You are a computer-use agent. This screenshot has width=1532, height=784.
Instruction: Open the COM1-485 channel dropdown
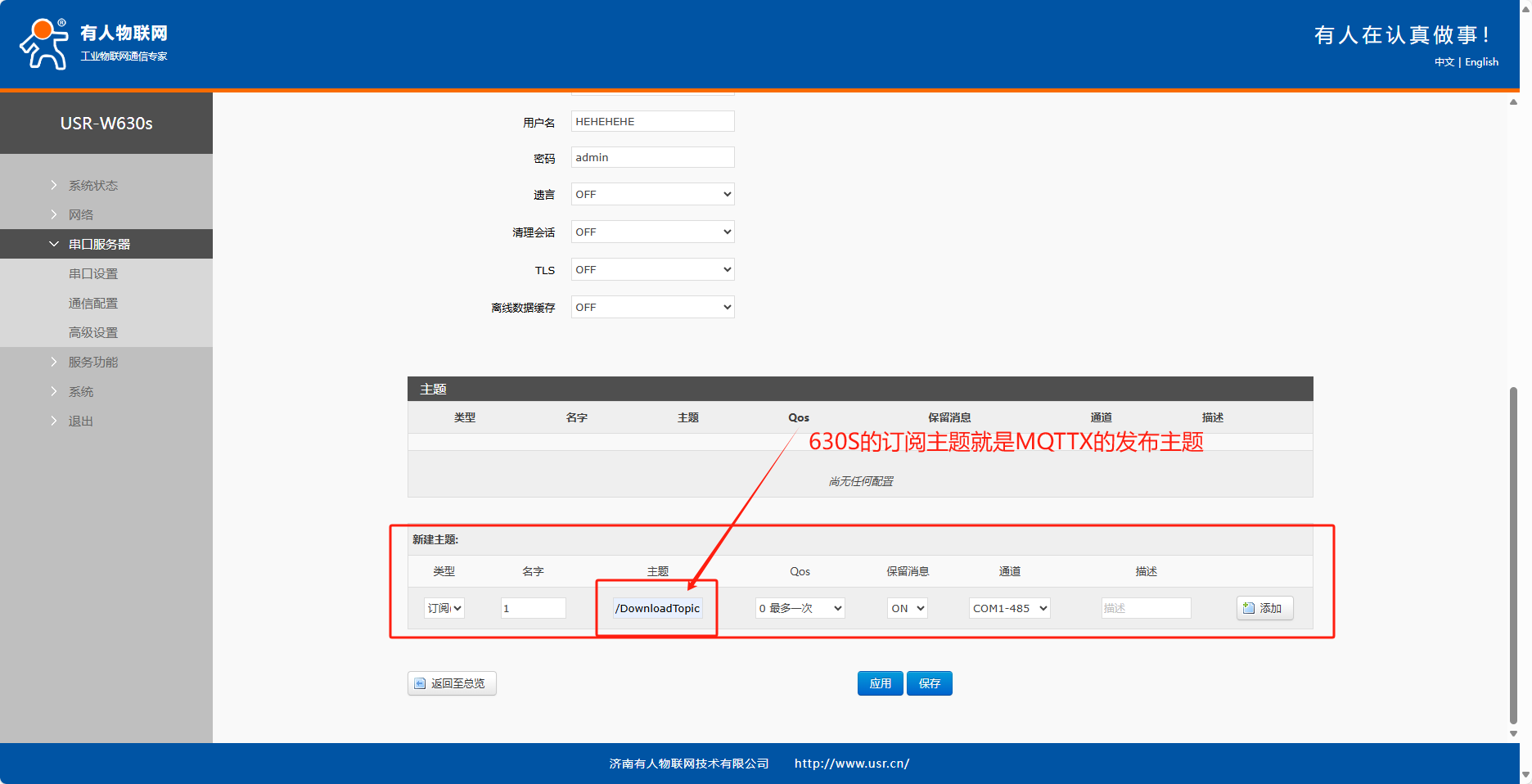click(x=1009, y=608)
